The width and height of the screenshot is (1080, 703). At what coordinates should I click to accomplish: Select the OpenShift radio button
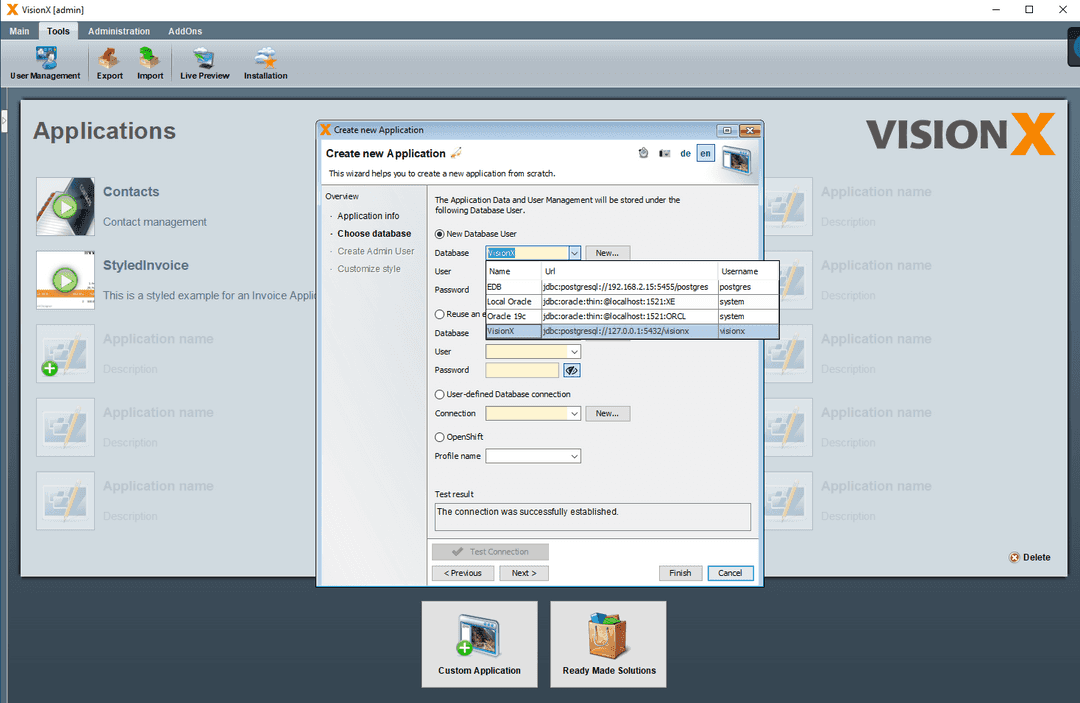tap(439, 436)
